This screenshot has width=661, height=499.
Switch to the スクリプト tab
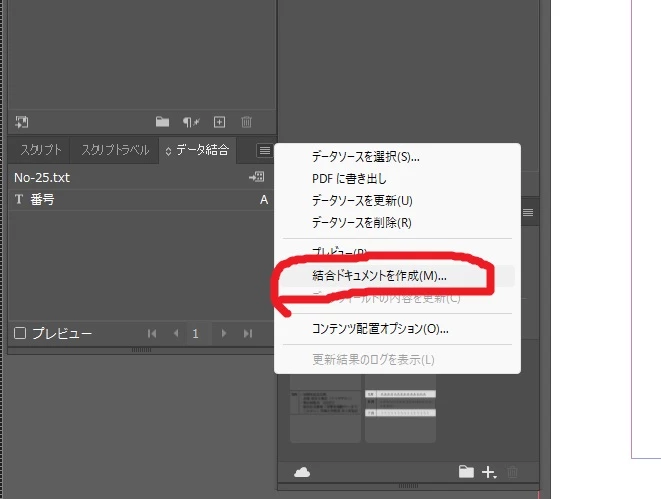tap(40, 150)
